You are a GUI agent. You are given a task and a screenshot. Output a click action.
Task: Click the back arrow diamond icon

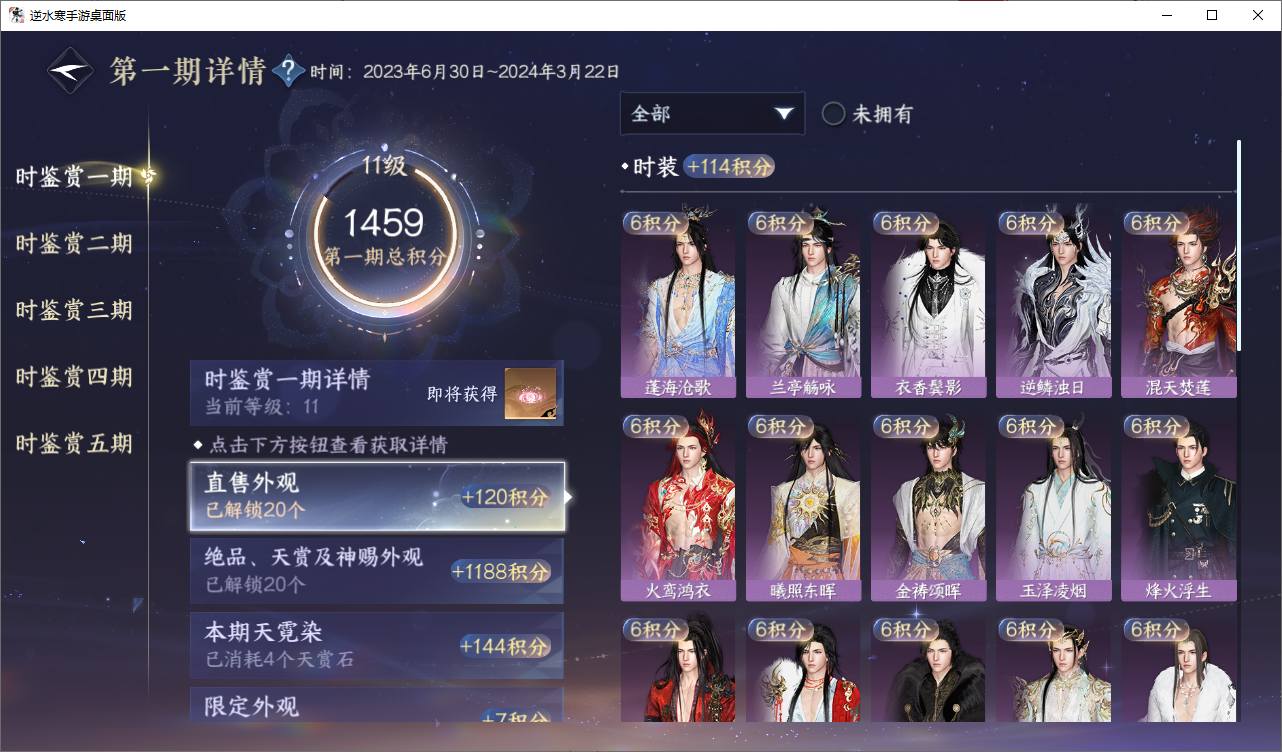(71, 71)
